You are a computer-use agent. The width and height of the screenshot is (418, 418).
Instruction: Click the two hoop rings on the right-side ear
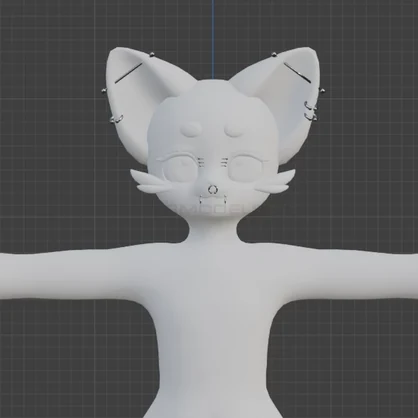310,111
